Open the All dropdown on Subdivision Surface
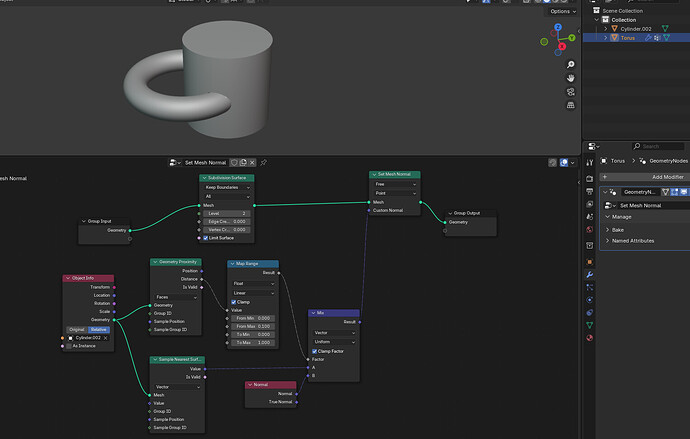 click(227, 197)
